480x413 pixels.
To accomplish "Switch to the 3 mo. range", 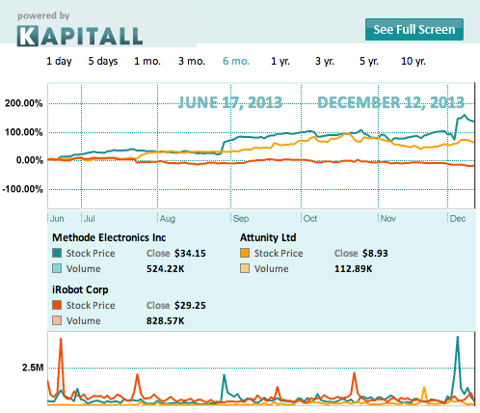I will tap(191, 61).
